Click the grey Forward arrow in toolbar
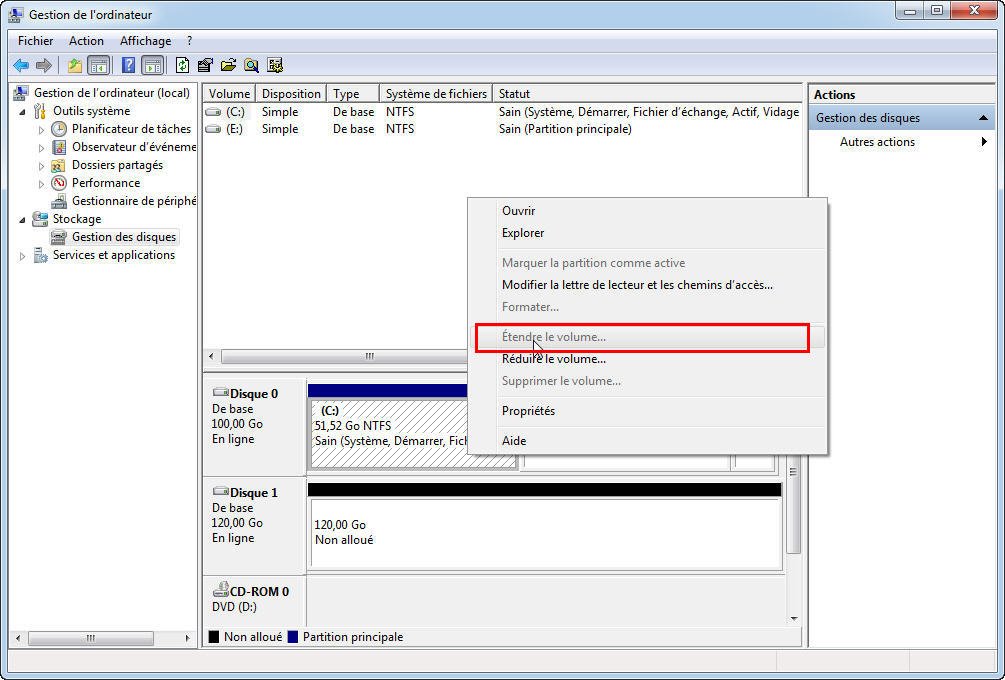The height and width of the screenshot is (680, 1005). 44,65
